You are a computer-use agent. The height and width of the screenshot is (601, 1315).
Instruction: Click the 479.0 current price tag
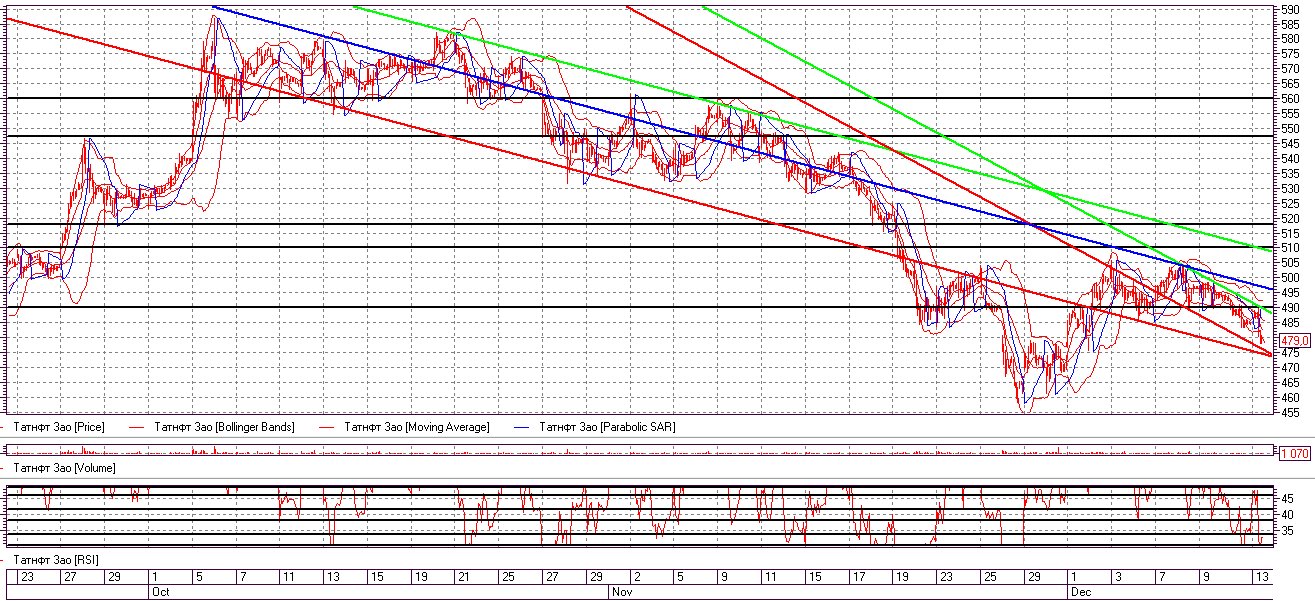coord(1294,340)
